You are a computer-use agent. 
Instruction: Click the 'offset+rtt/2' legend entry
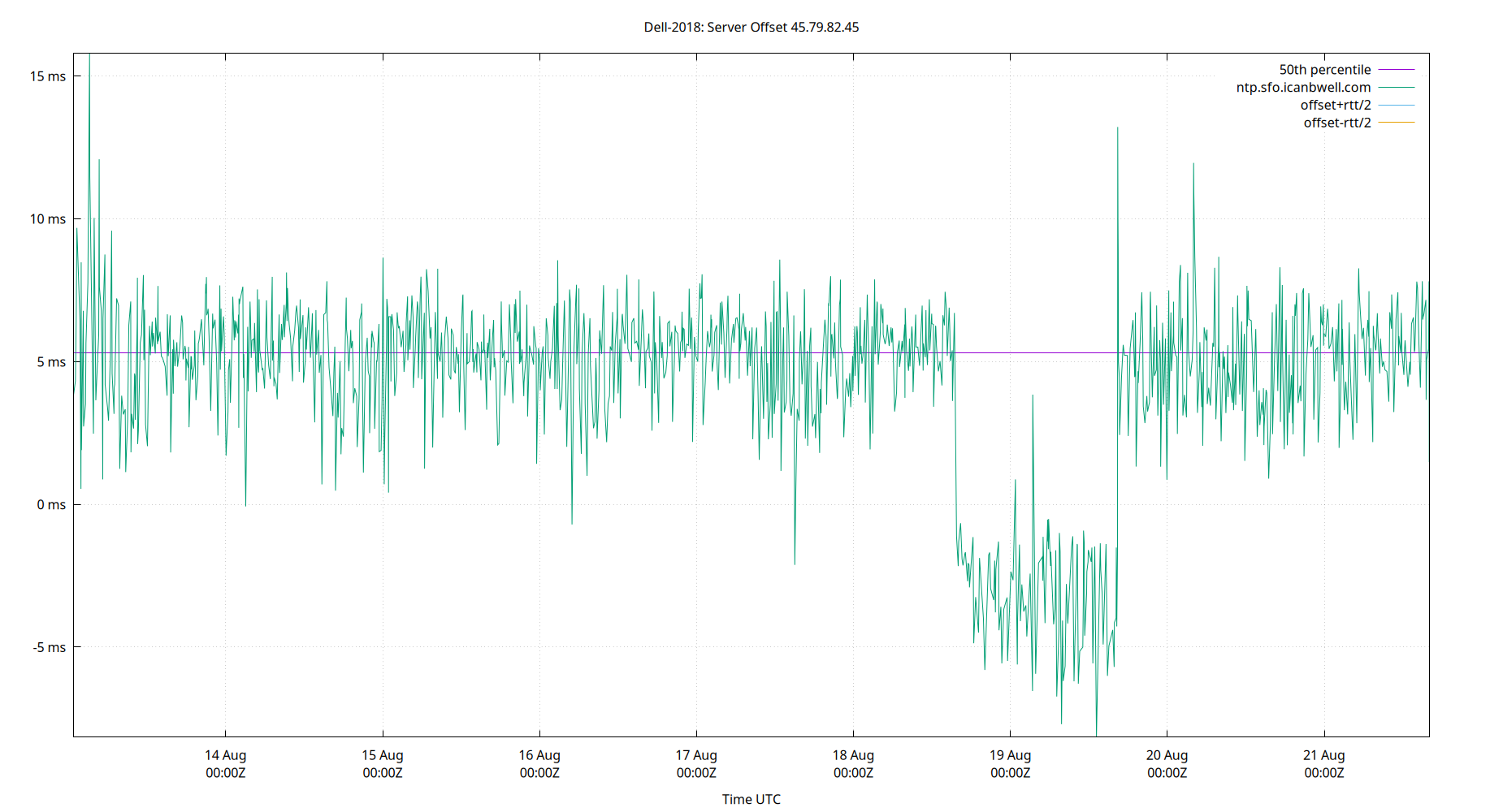1335,105
